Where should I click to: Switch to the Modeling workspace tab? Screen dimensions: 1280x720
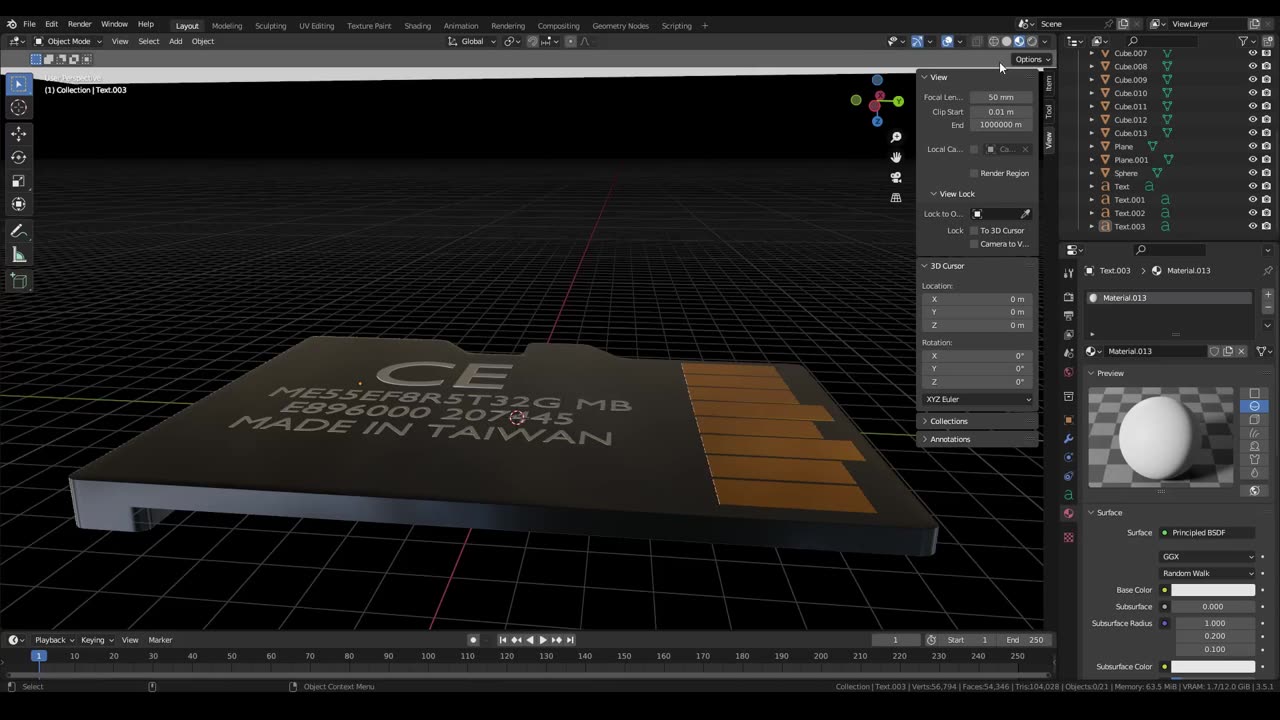[x=227, y=25]
